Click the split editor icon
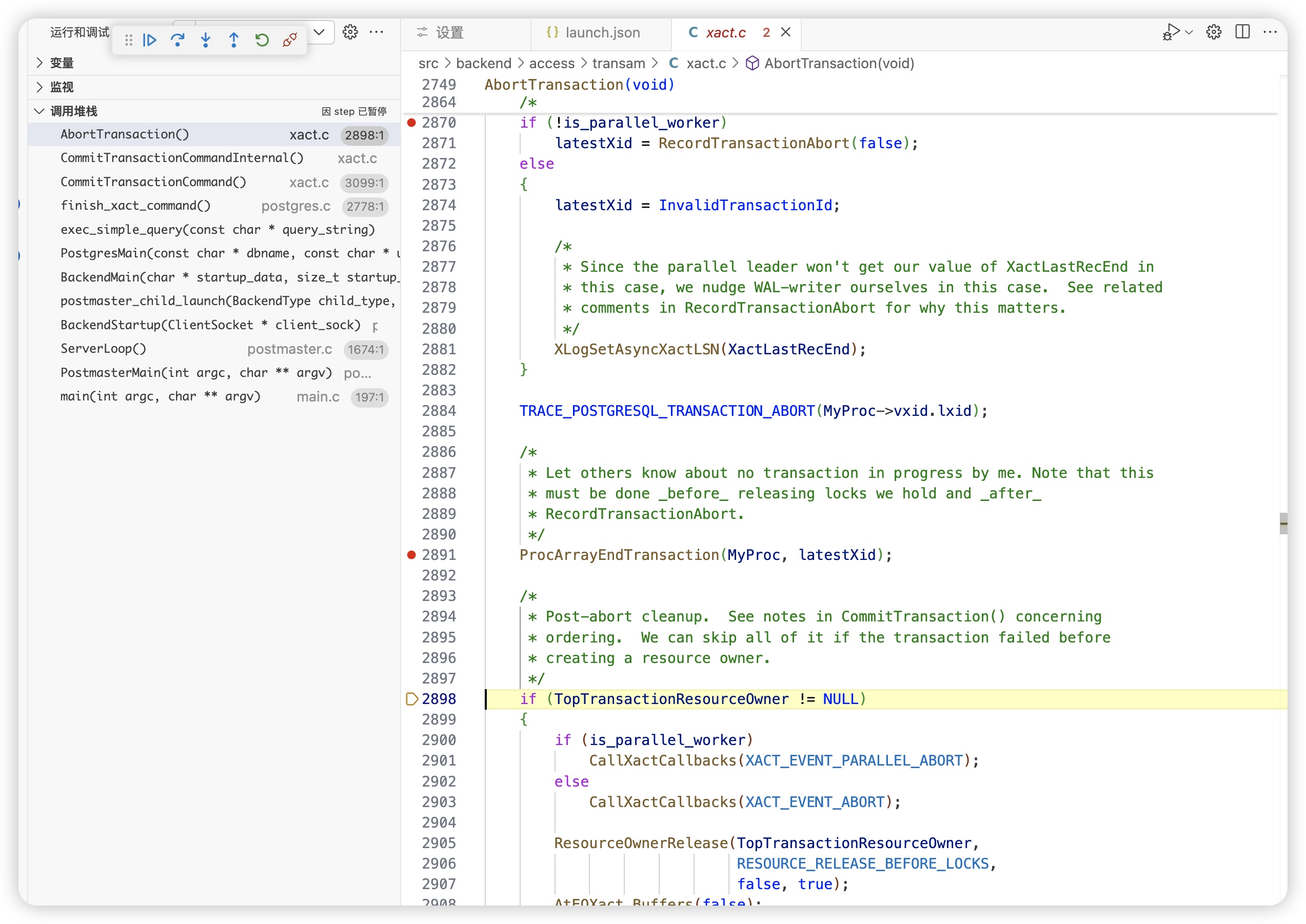This screenshot has width=1306, height=924. click(x=1242, y=32)
